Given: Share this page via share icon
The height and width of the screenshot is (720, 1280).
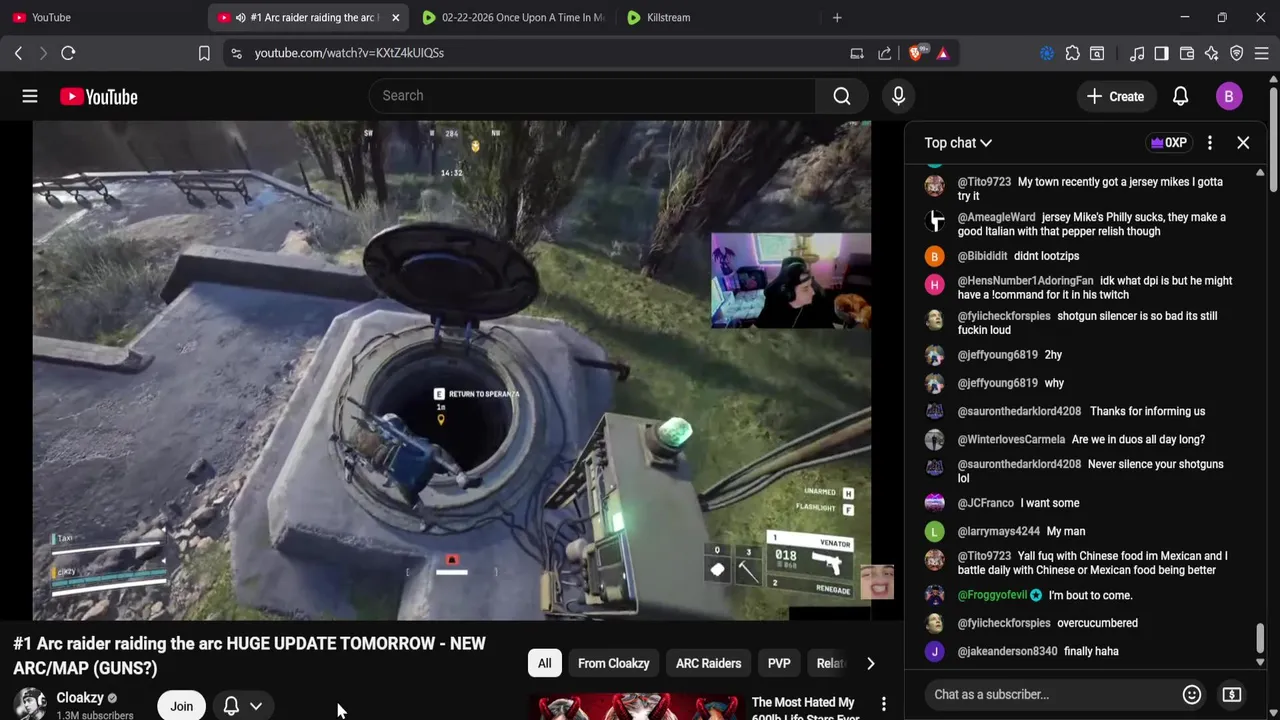Looking at the screenshot, I should [x=885, y=53].
